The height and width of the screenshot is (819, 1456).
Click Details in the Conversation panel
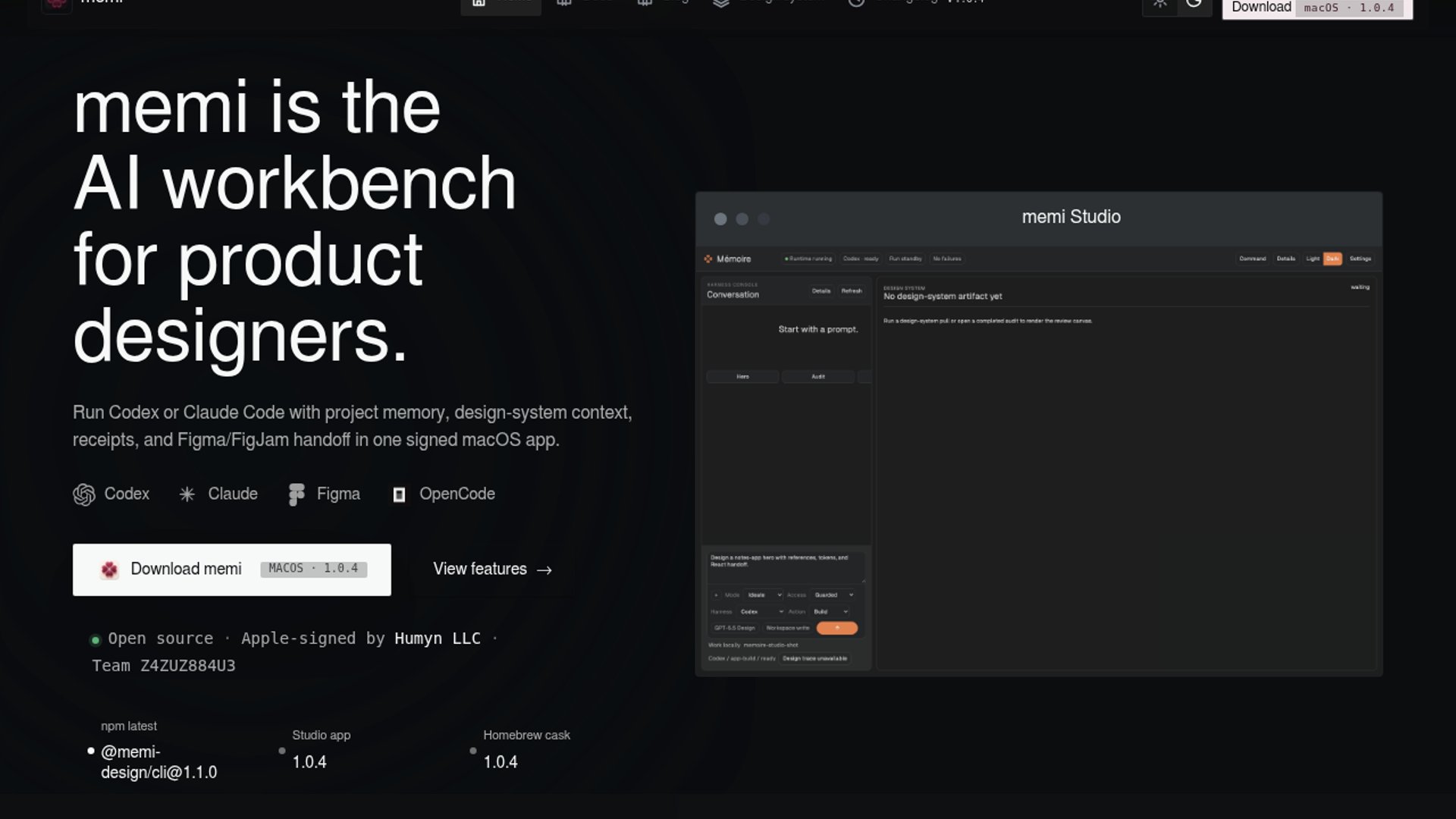(821, 291)
